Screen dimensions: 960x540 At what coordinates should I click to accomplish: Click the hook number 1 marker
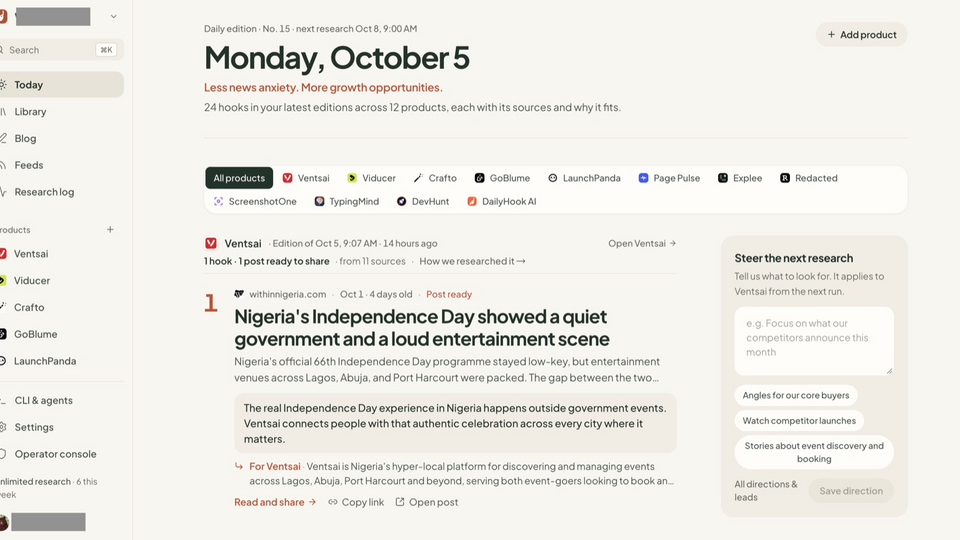pos(211,303)
